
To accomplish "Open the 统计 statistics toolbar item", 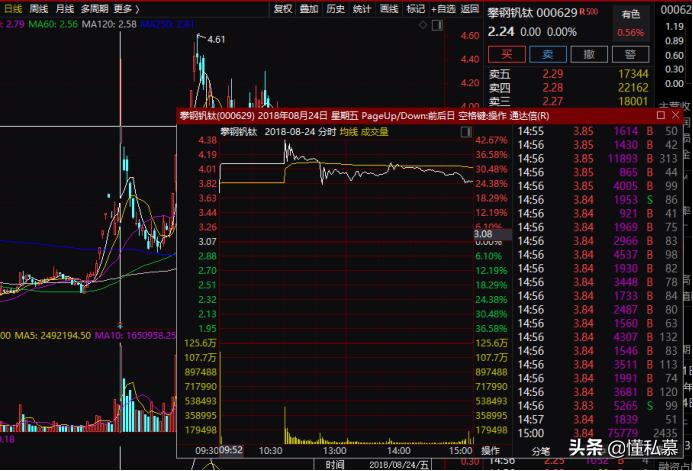I will click(x=362, y=9).
